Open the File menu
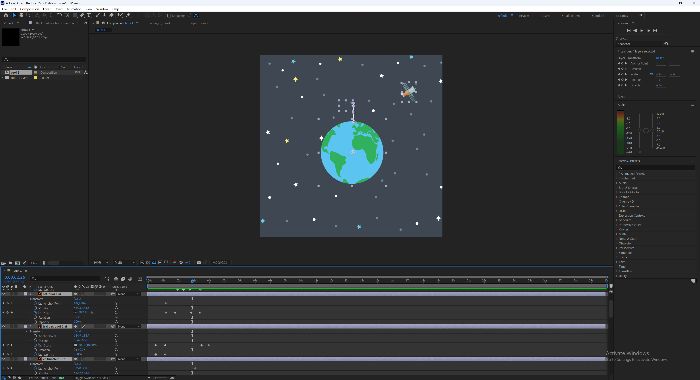 coord(4,9)
